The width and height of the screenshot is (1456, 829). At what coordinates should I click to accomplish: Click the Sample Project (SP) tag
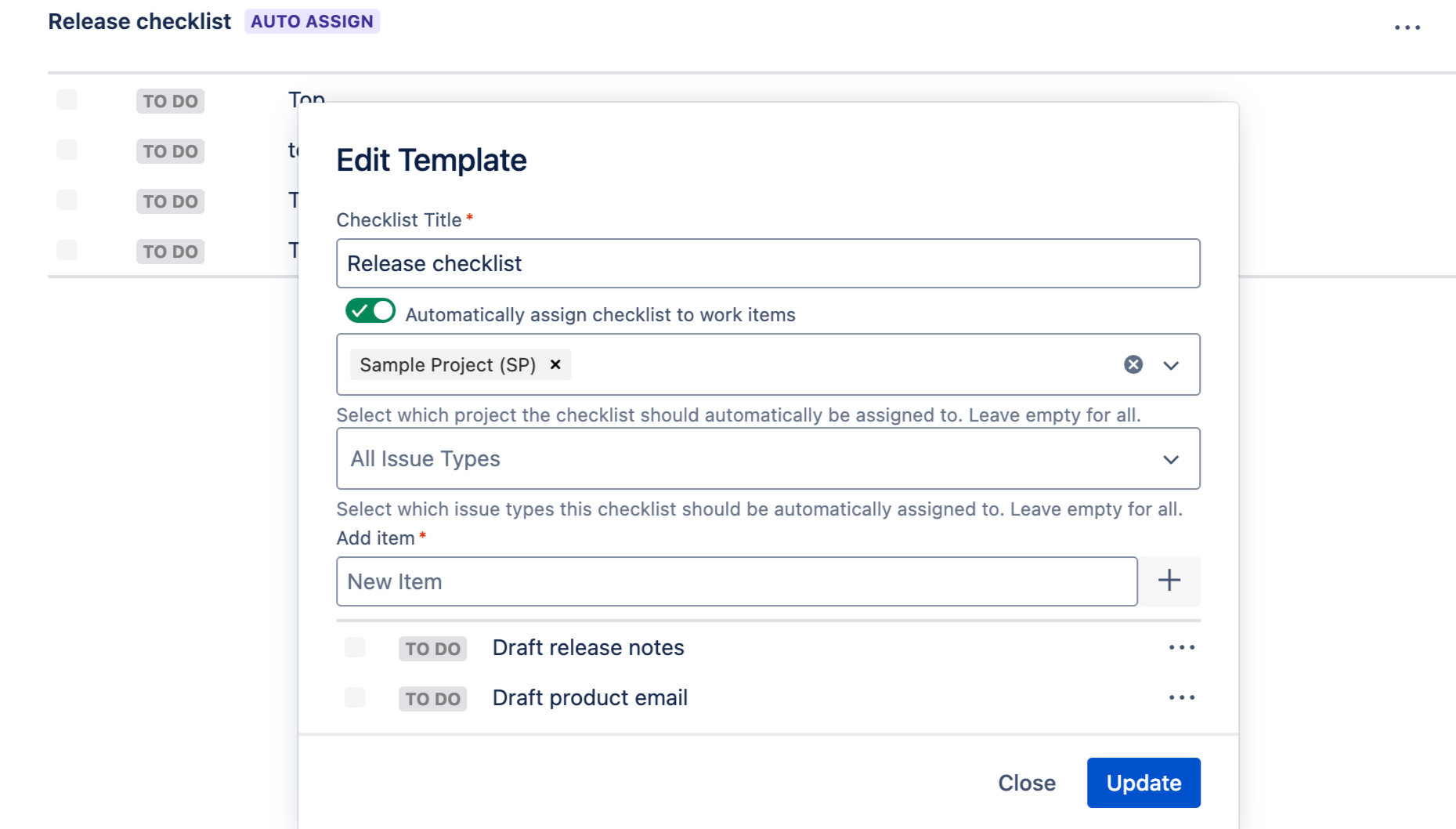coord(447,365)
